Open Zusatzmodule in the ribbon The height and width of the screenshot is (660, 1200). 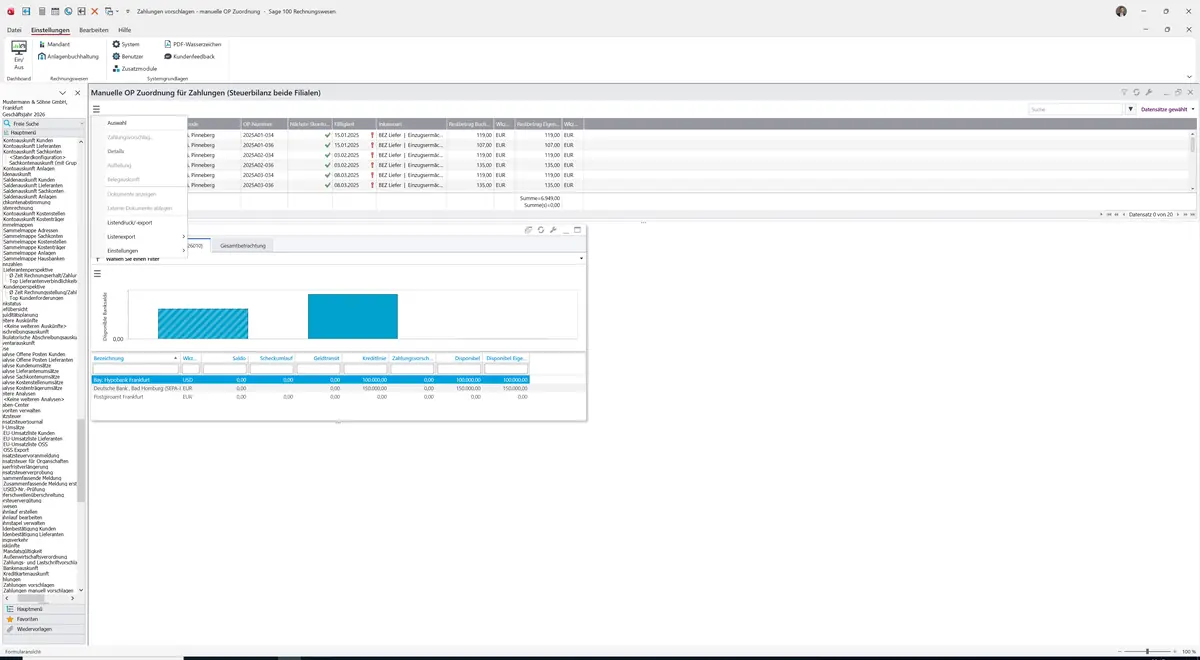tap(135, 68)
